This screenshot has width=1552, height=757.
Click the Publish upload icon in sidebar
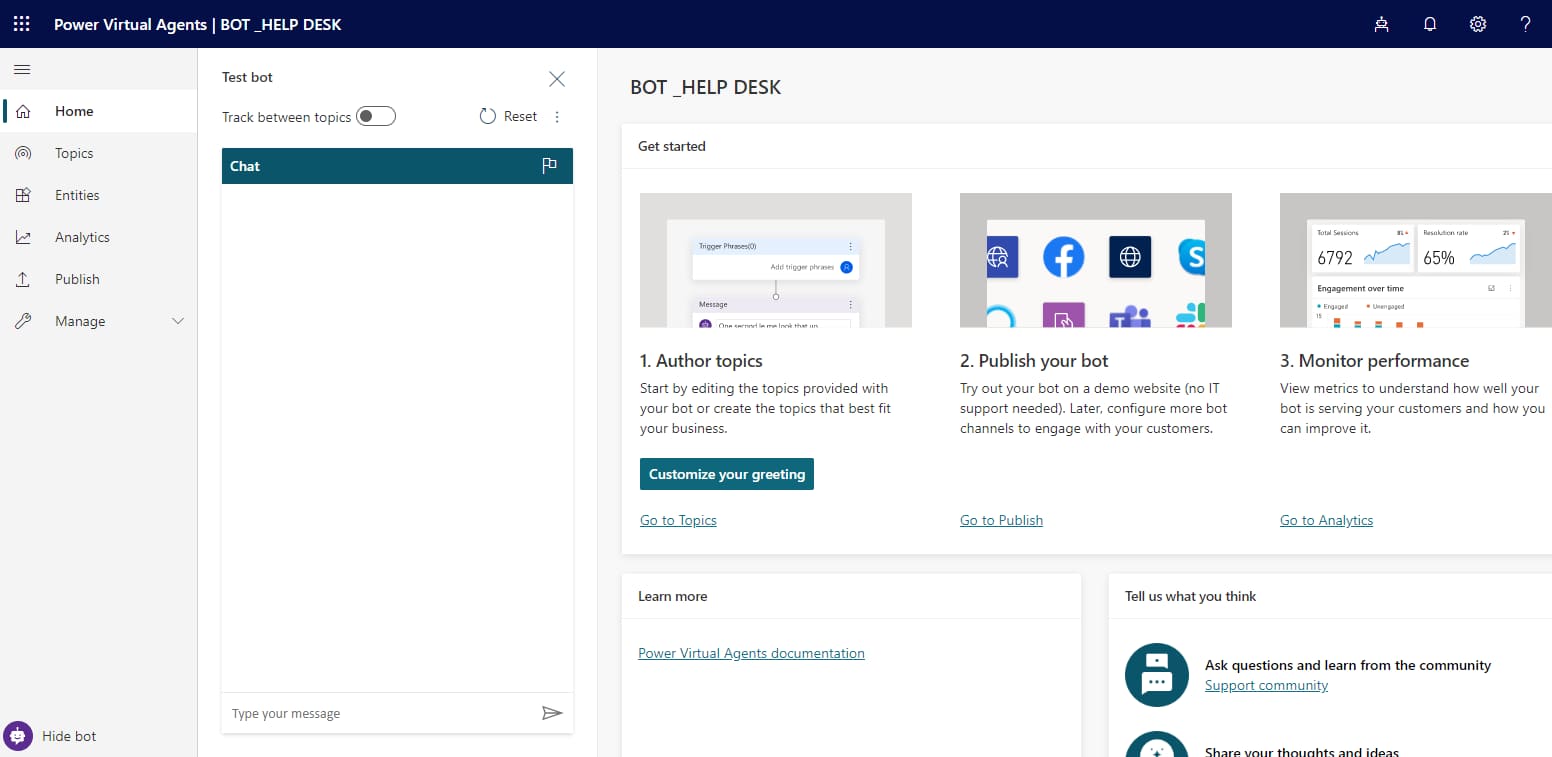pyautogui.click(x=23, y=279)
